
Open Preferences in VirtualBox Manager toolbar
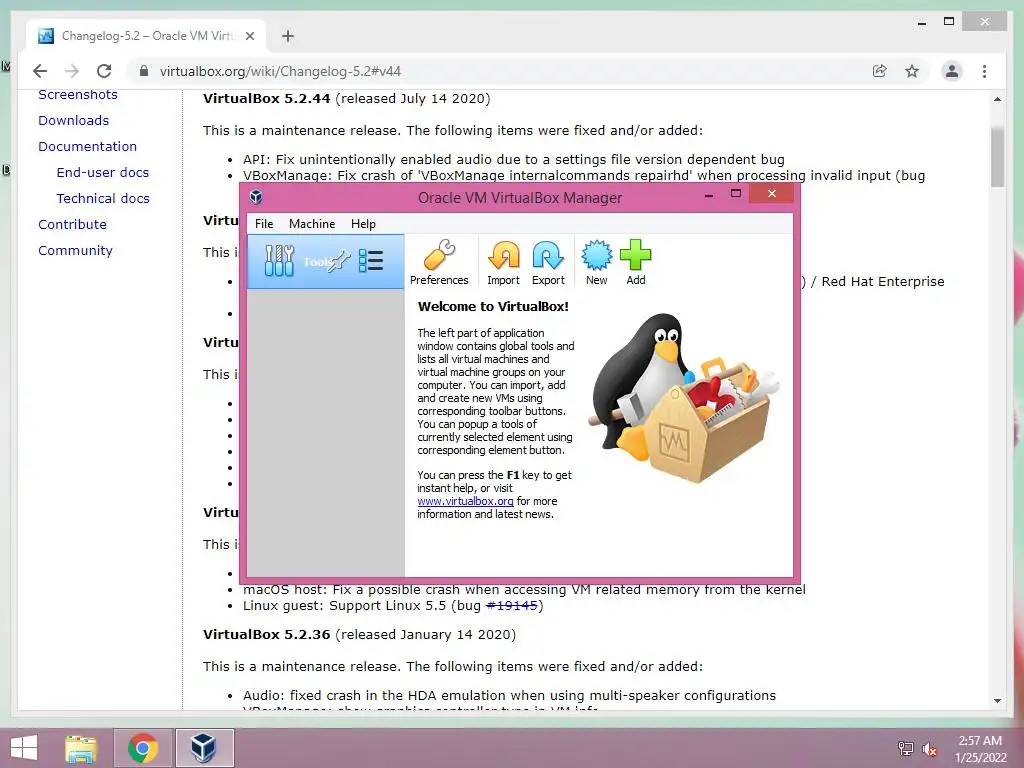[x=439, y=262]
